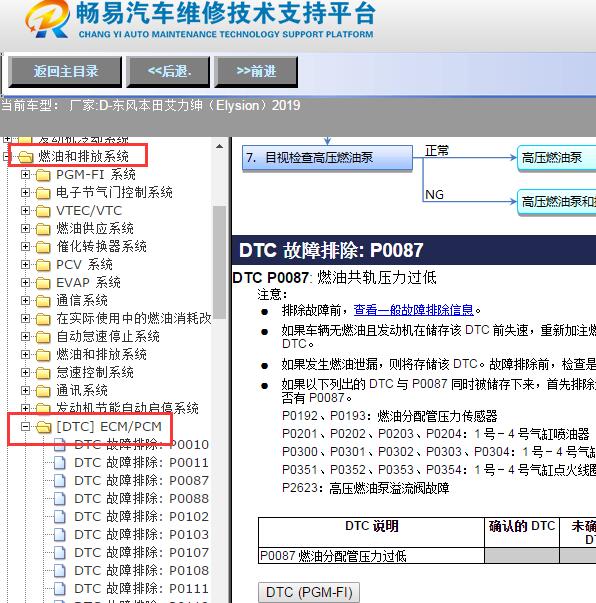Go back with the <<后退 button
Image resolution: width=596 pixels, height=603 pixels.
point(168,72)
